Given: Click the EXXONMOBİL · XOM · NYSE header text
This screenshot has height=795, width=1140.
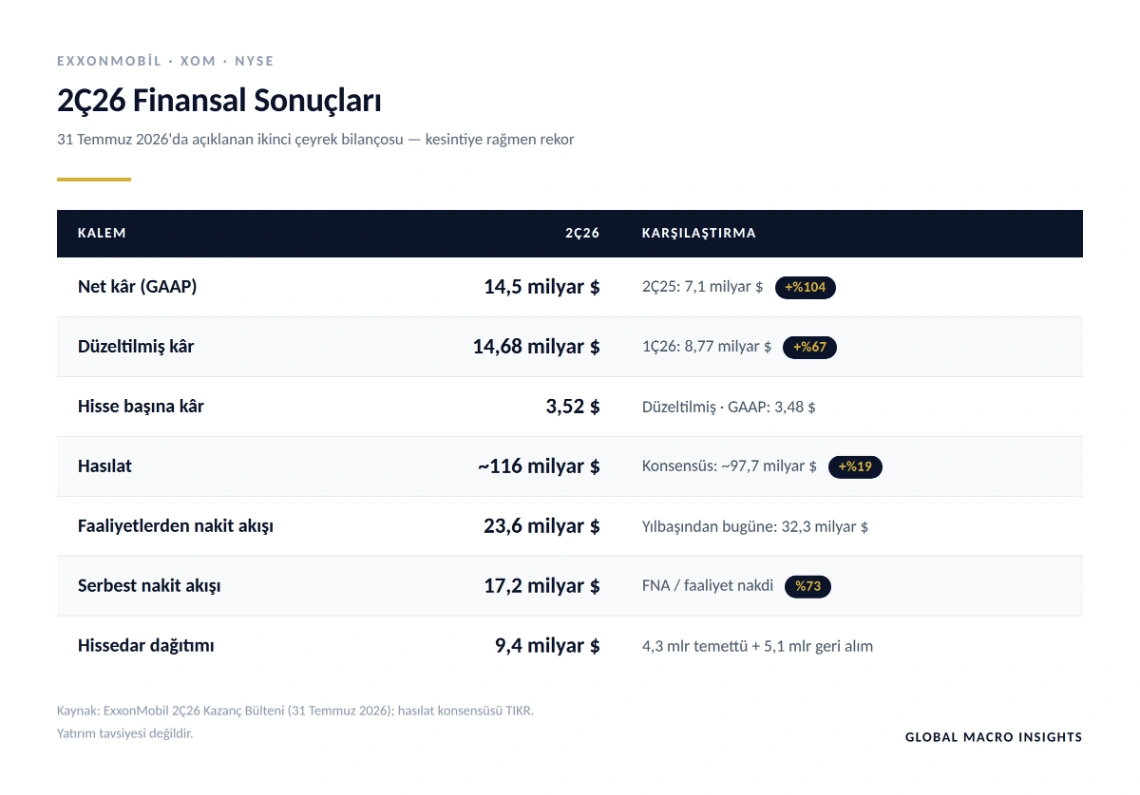Looking at the screenshot, I should [166, 61].
